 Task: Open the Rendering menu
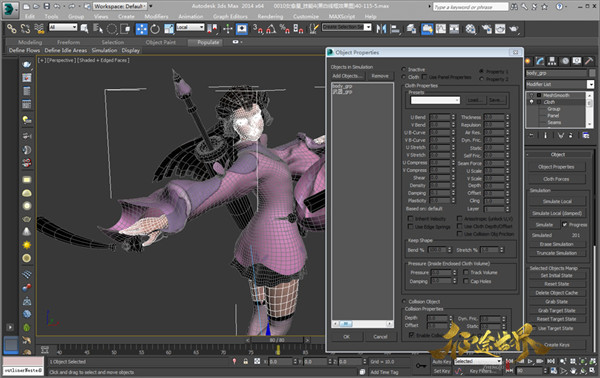tap(270, 16)
